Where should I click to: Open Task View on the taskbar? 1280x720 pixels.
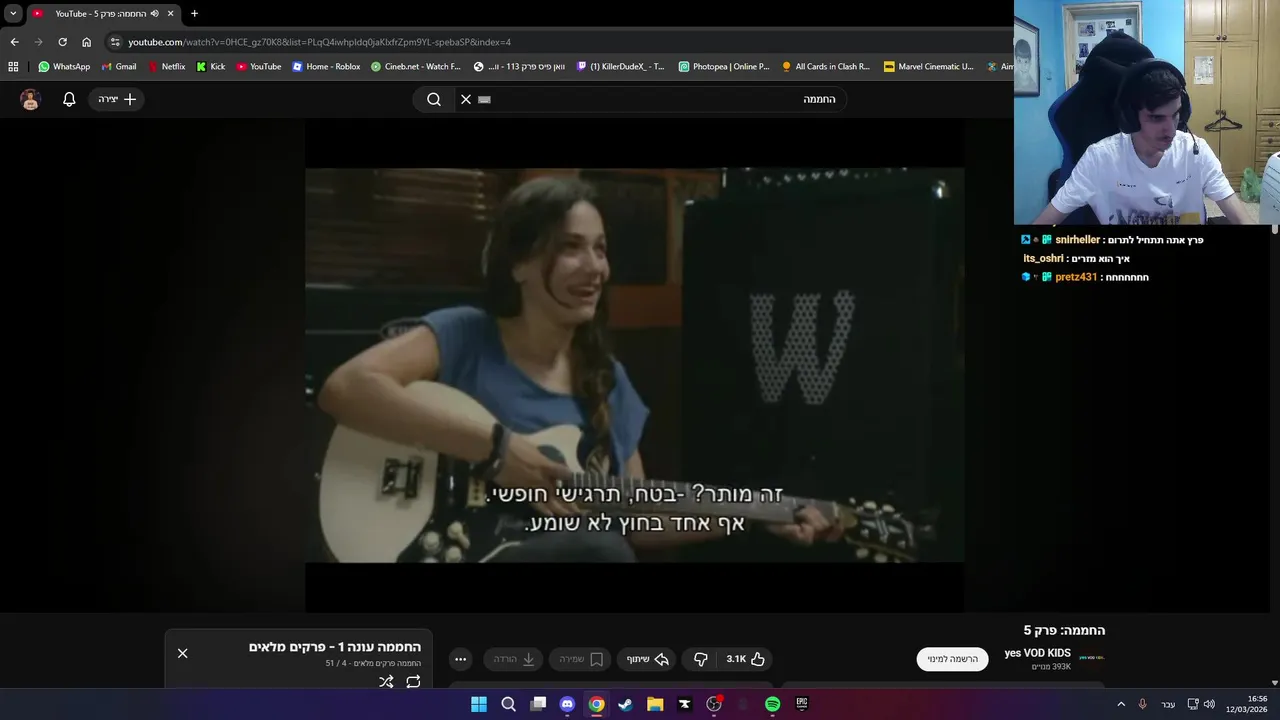tap(538, 704)
